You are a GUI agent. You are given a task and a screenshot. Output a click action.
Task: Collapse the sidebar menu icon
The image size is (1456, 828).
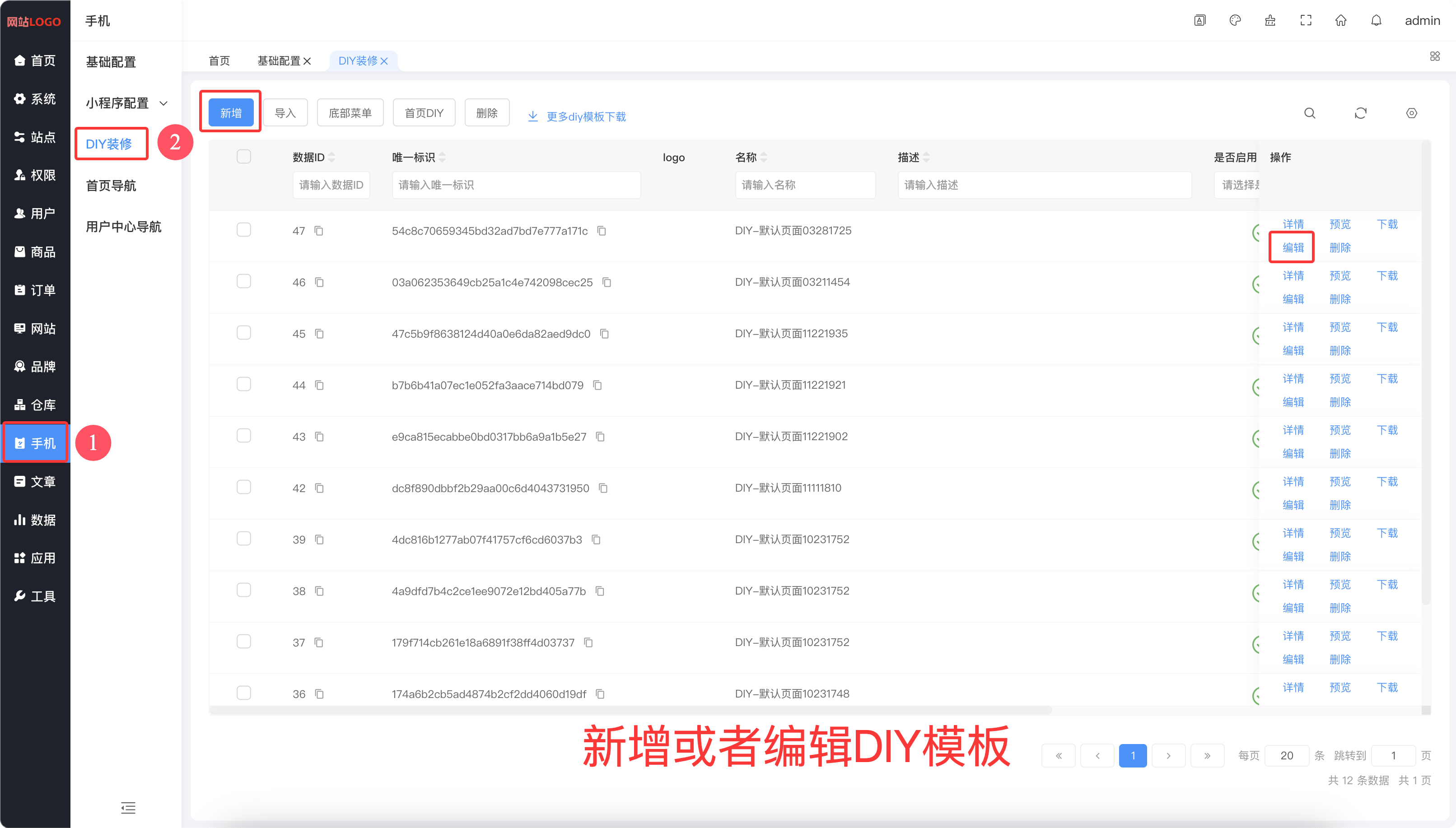pos(128,808)
